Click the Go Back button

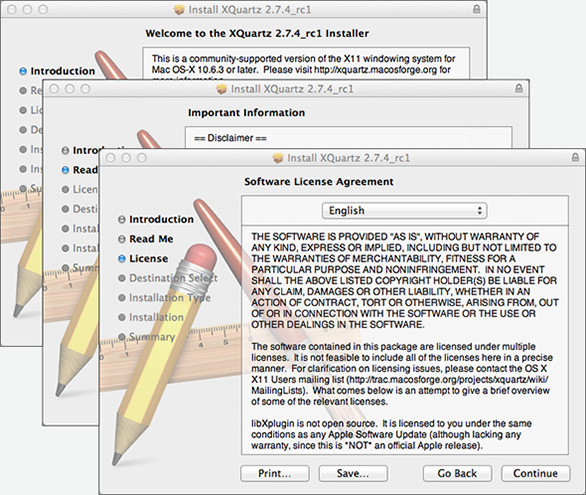pyautogui.click(x=457, y=473)
